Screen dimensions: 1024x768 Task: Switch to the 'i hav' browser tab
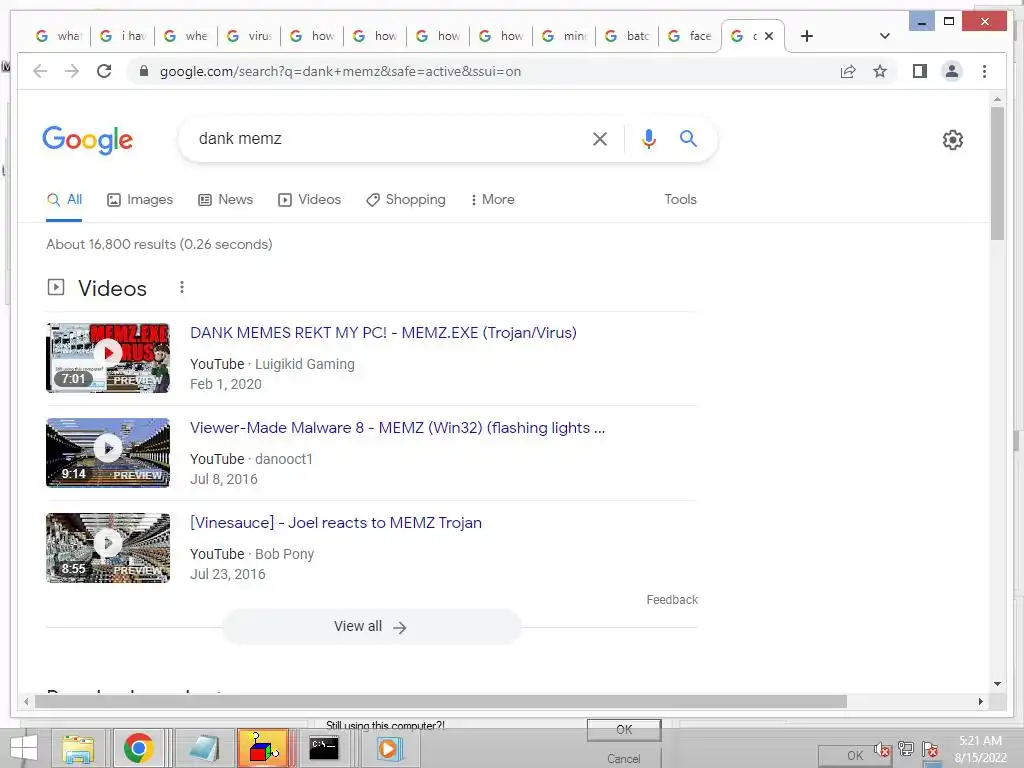[x=123, y=36]
